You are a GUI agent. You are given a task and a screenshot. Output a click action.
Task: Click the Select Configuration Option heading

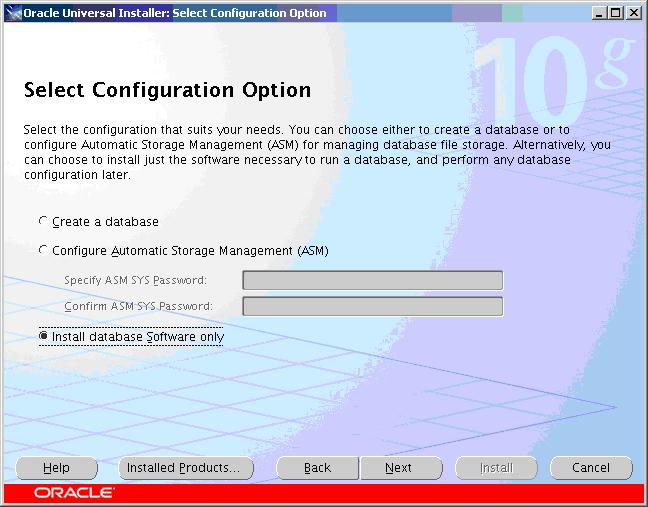[167, 90]
